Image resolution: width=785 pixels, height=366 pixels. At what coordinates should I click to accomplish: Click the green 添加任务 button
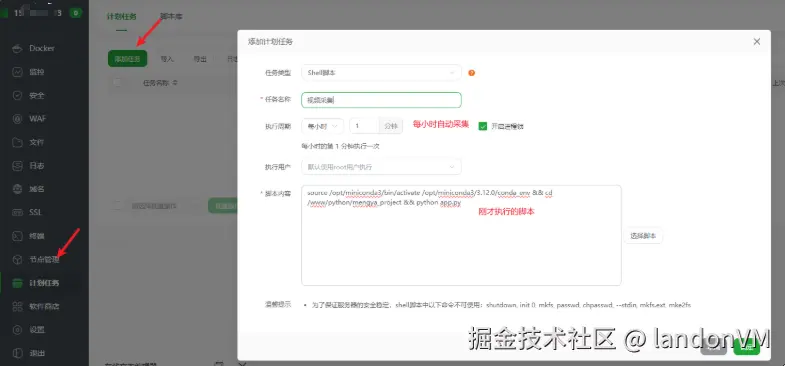(x=128, y=59)
